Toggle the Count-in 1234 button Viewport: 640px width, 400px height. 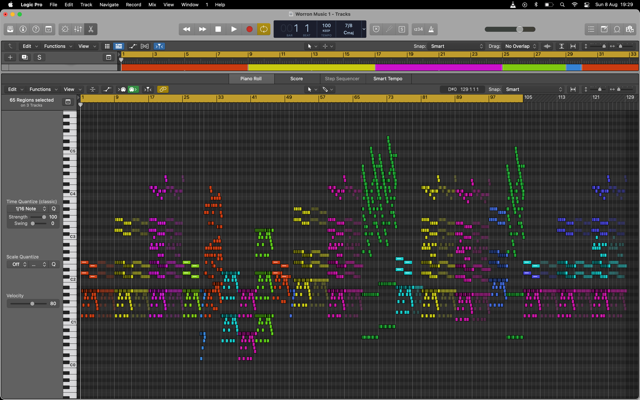[x=418, y=29]
